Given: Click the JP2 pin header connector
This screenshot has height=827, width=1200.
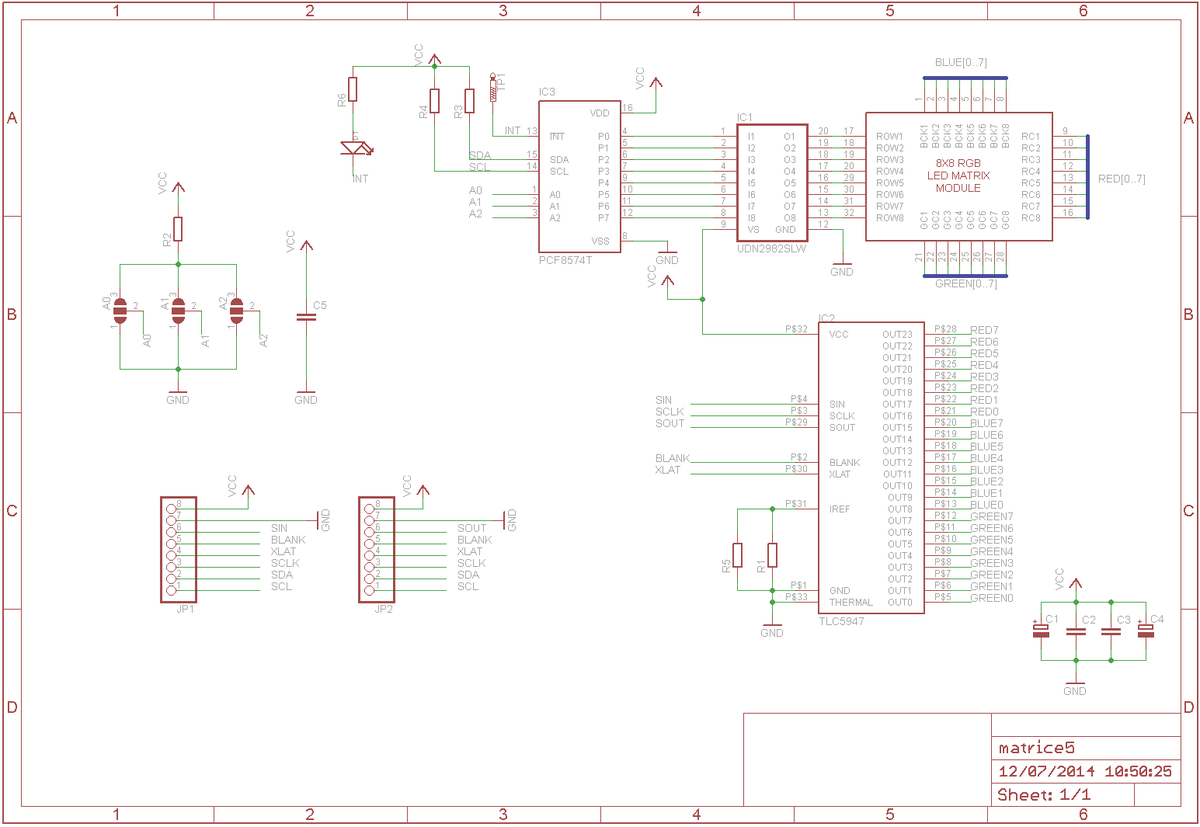Looking at the screenshot, I should coord(376,550).
